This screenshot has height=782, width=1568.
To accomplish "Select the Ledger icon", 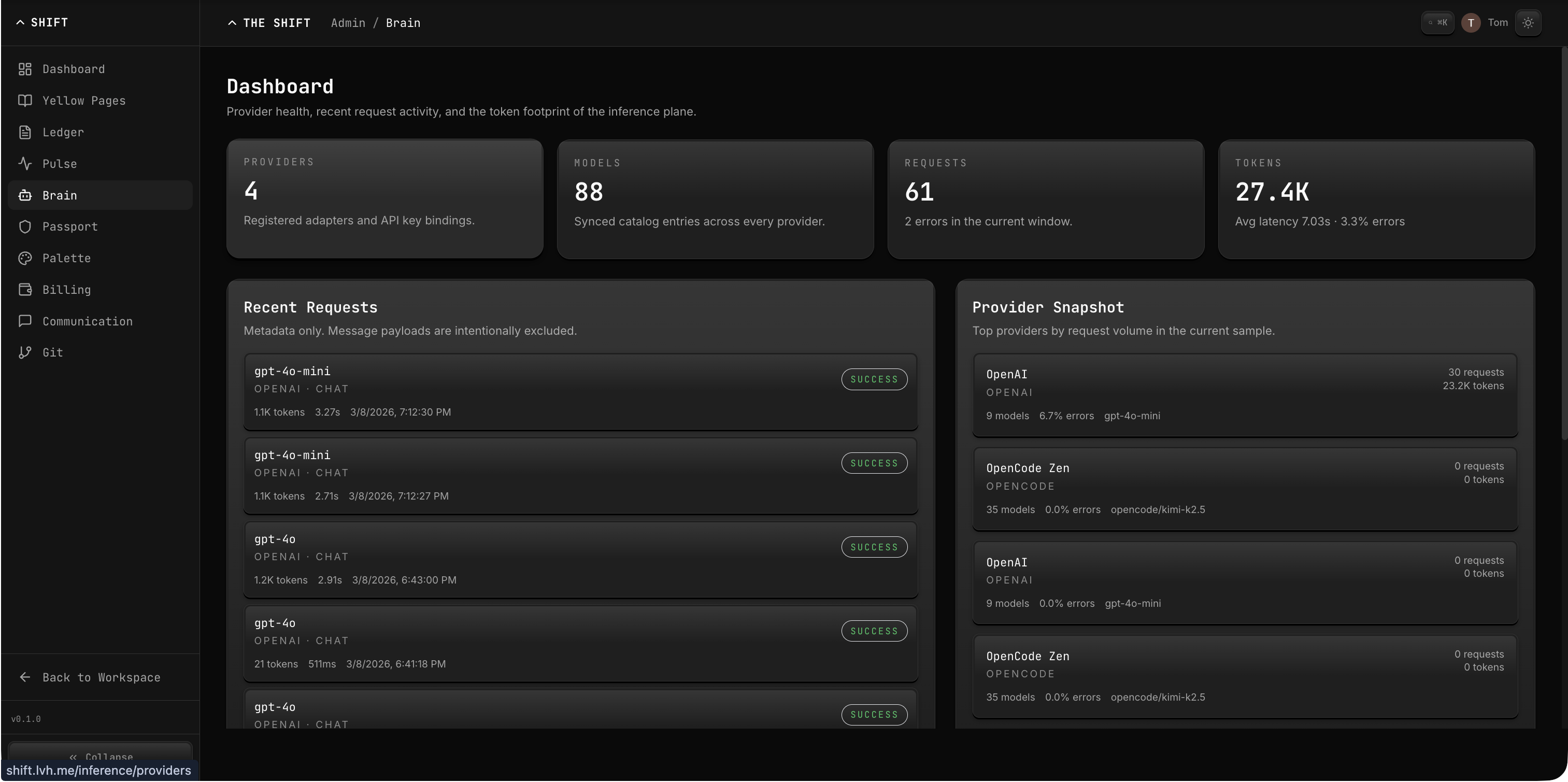I will 24,132.
